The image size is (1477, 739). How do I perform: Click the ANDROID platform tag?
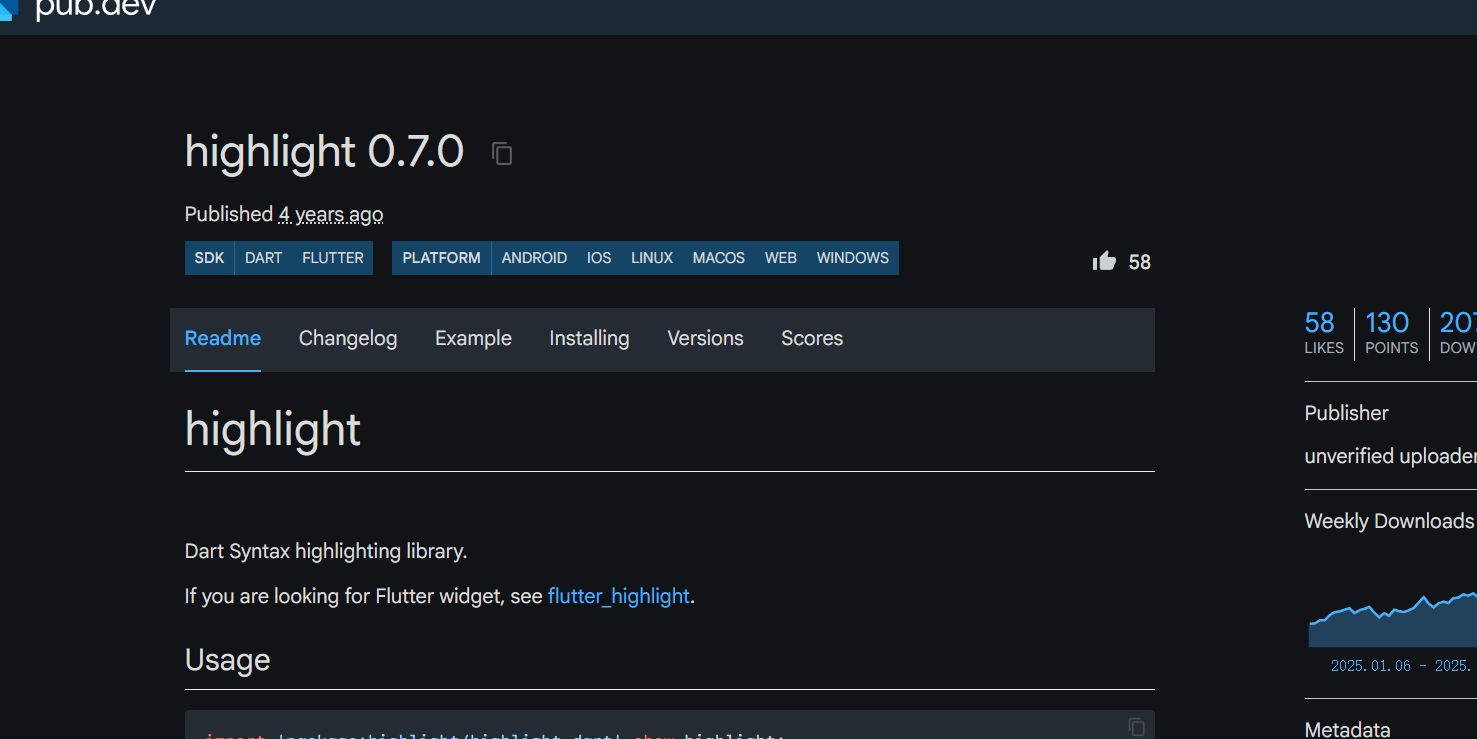534,258
